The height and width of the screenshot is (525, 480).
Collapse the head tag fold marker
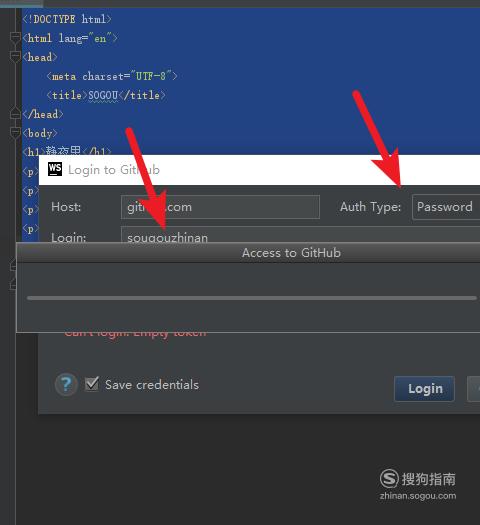click(15, 56)
